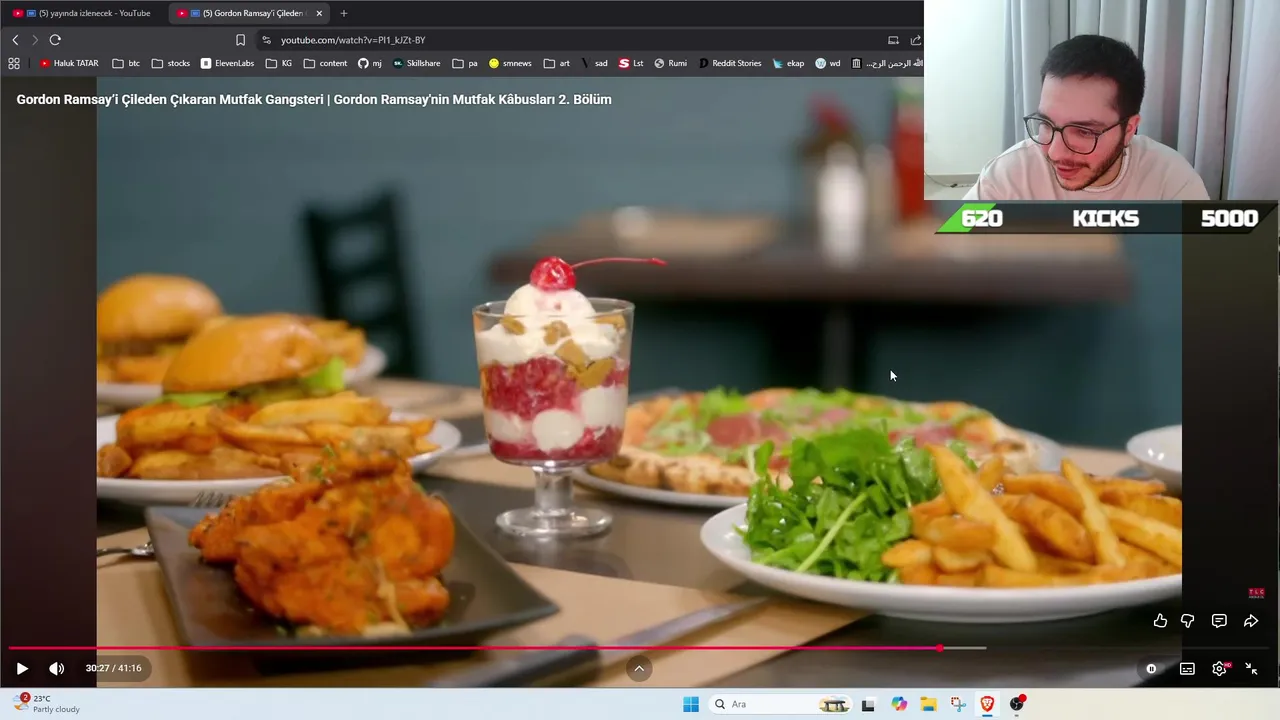Click the cast/picture-in-picture icon in address bar
This screenshot has height=720, width=1280.
tap(893, 40)
